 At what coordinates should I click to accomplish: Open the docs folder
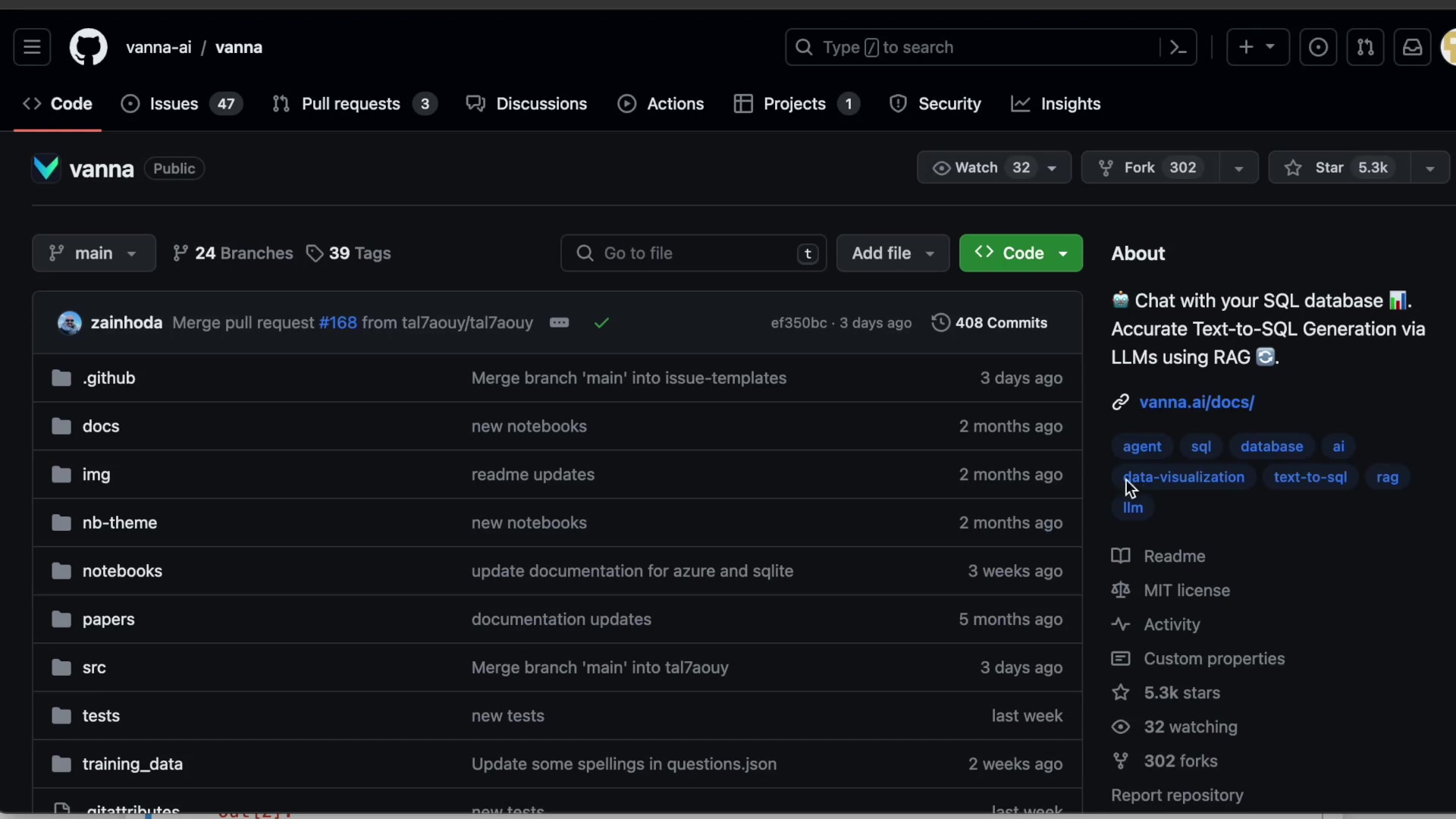101,426
